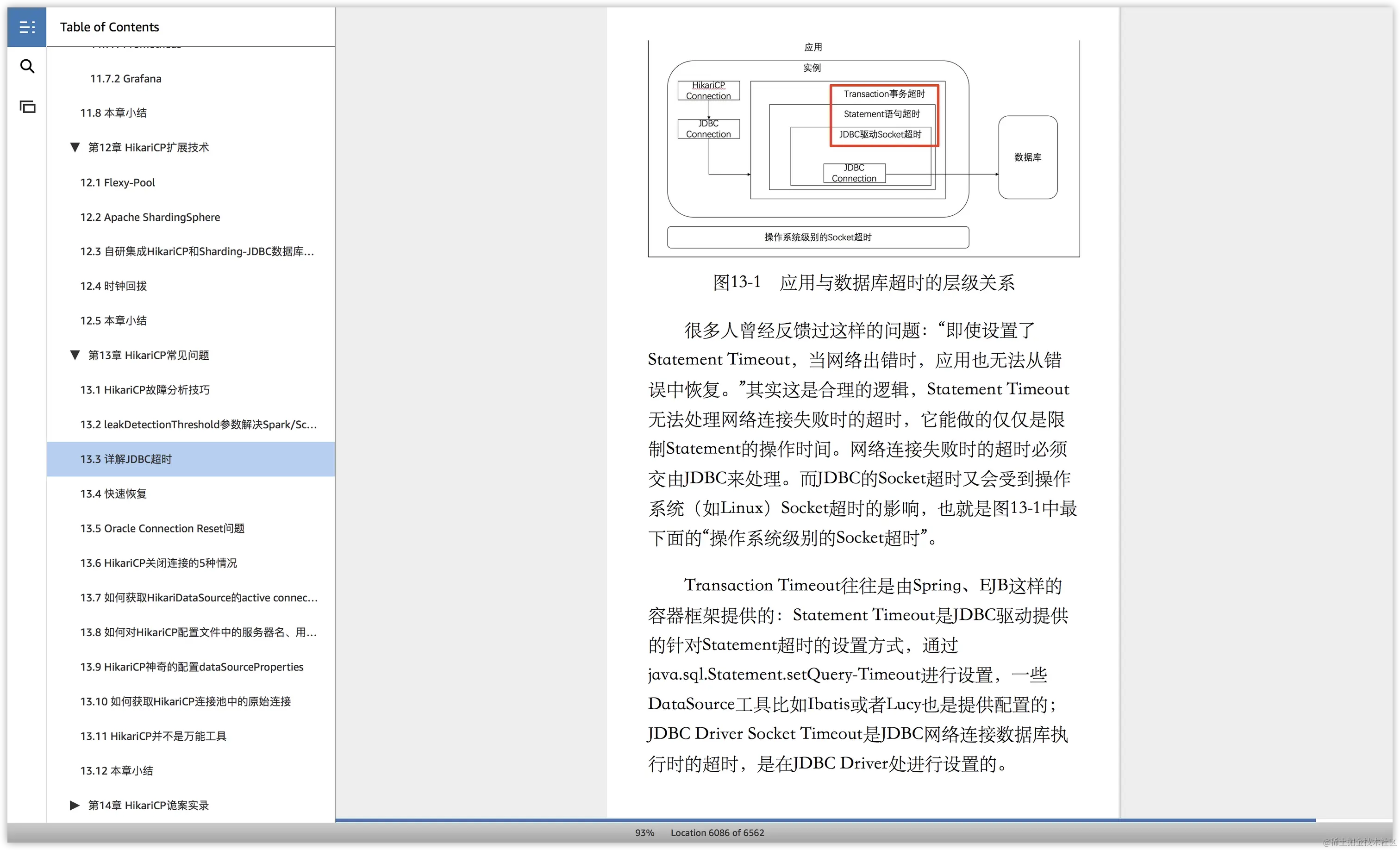Collapse the 第12章 HikariCP扩展技术 chapter
The height and width of the screenshot is (850, 1400).
(75, 148)
